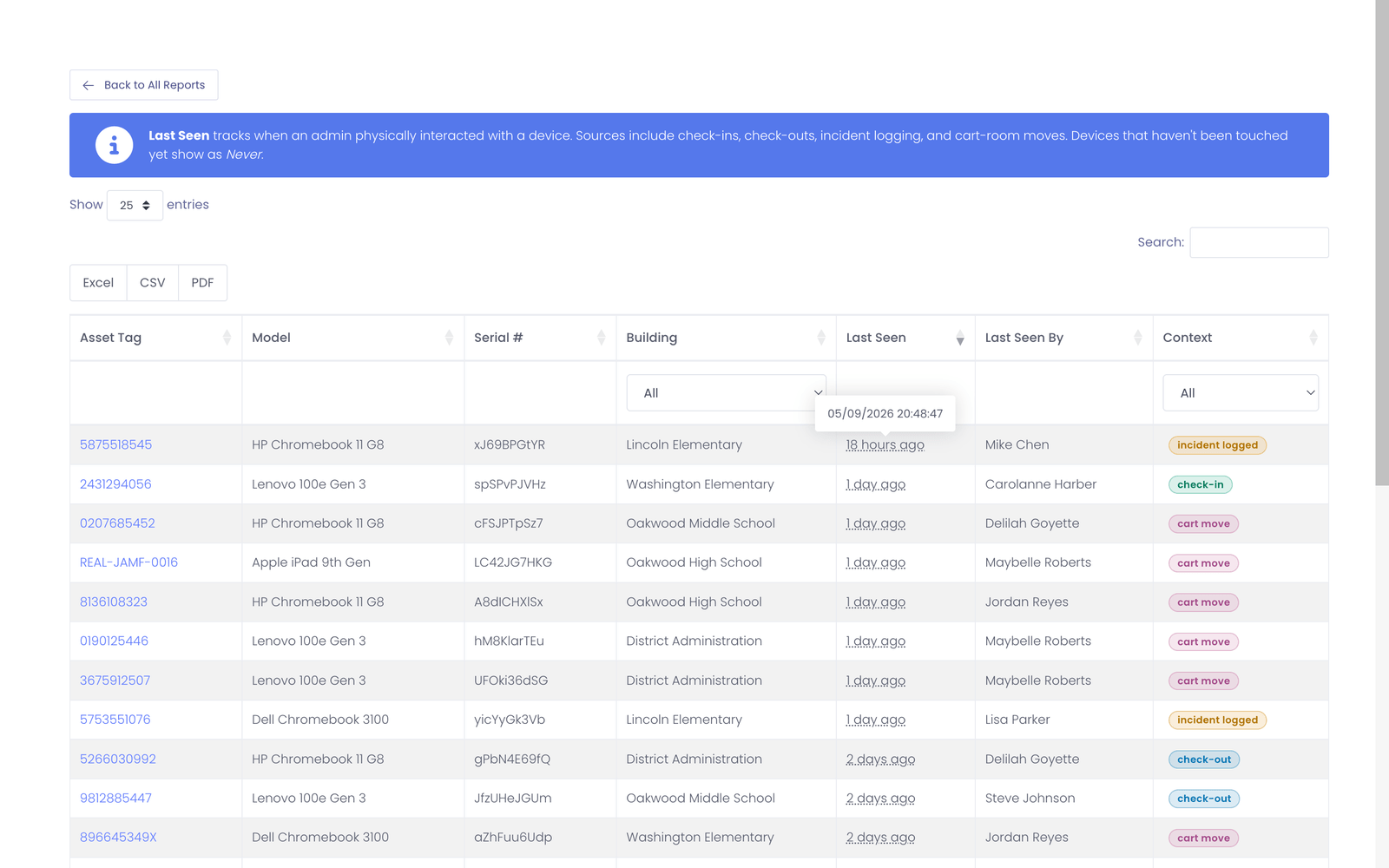Export the table as PDF
The width and height of the screenshot is (1389, 868).
coord(202,283)
